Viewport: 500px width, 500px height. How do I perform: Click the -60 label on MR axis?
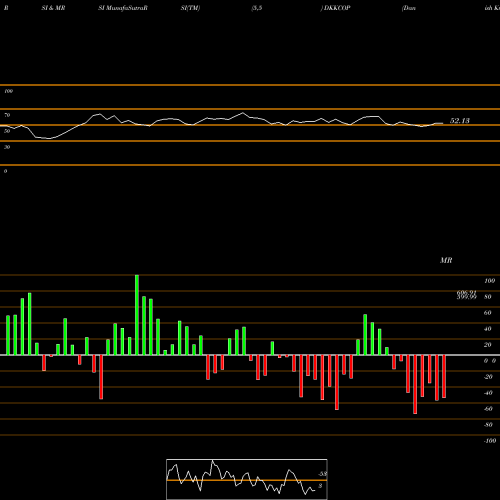click(x=487, y=409)
